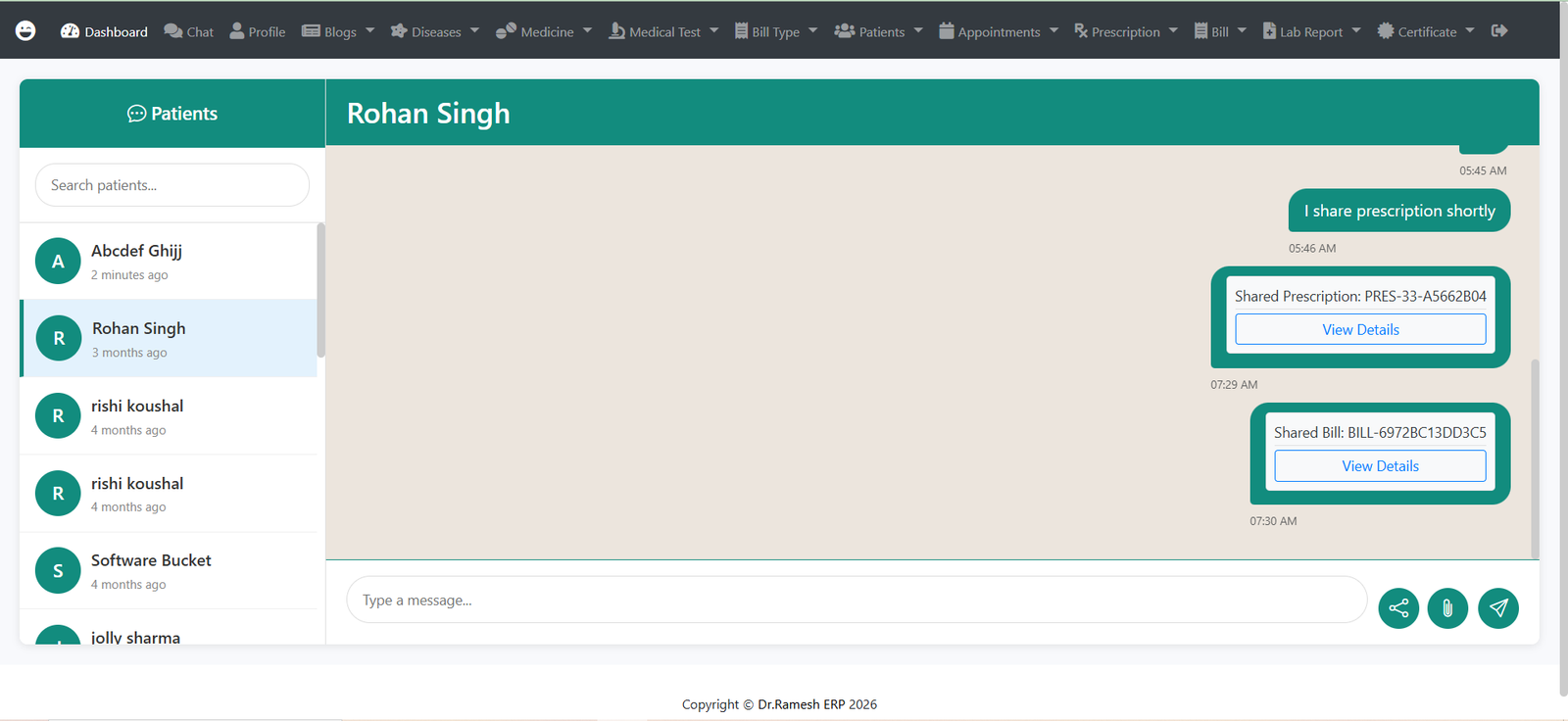This screenshot has width=1568, height=721.
Task: Click avatar A of Abcdef Ghijj
Action: coord(58,261)
